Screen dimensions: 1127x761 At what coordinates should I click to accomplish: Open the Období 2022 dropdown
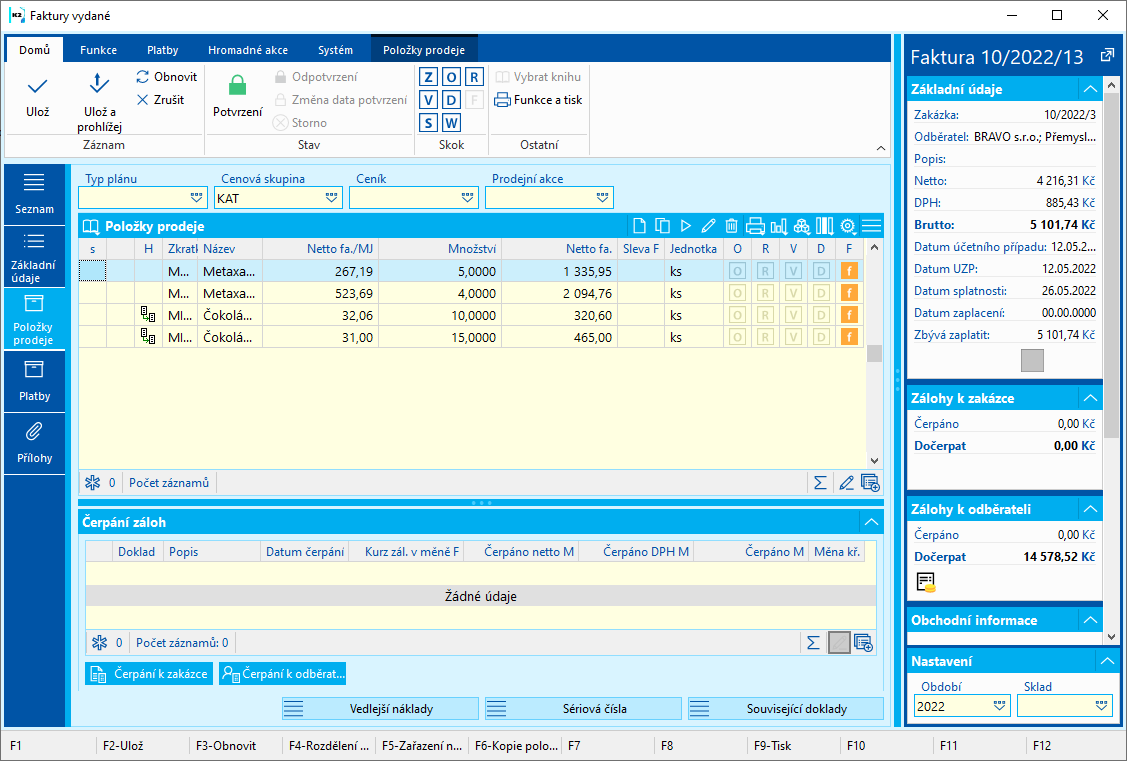tap(1000, 706)
